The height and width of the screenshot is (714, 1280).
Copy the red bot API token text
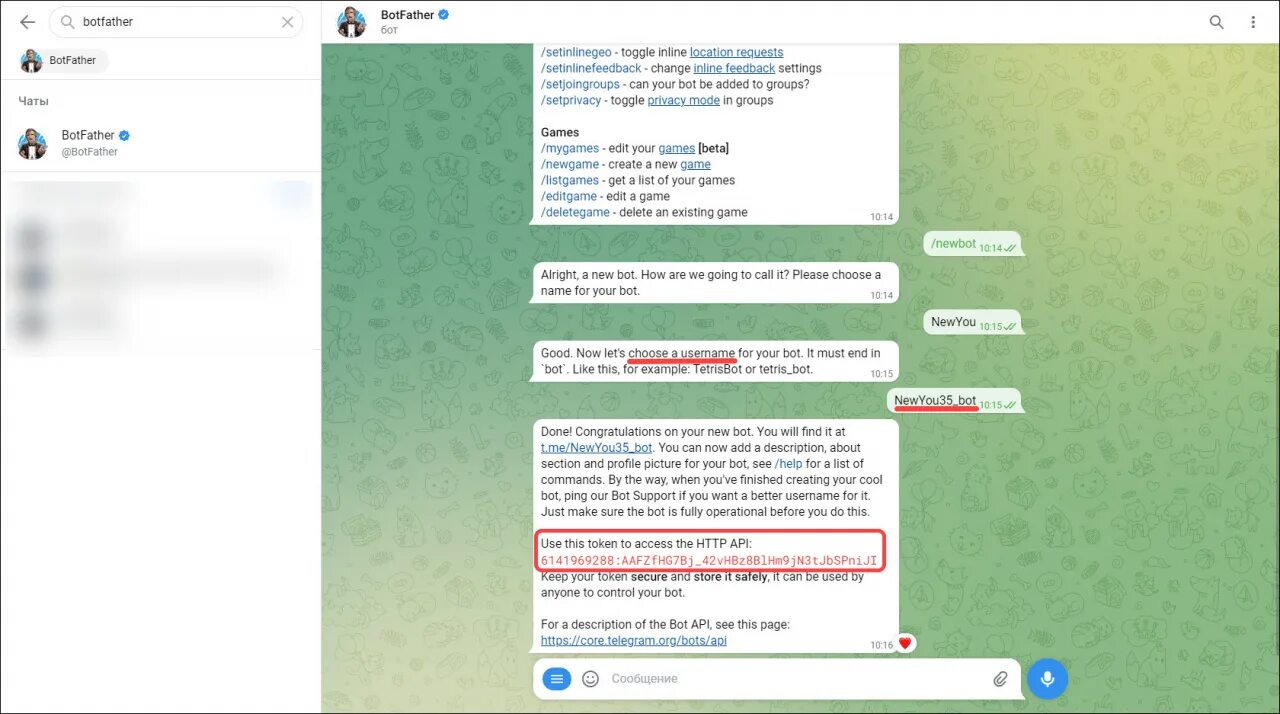click(x=709, y=560)
